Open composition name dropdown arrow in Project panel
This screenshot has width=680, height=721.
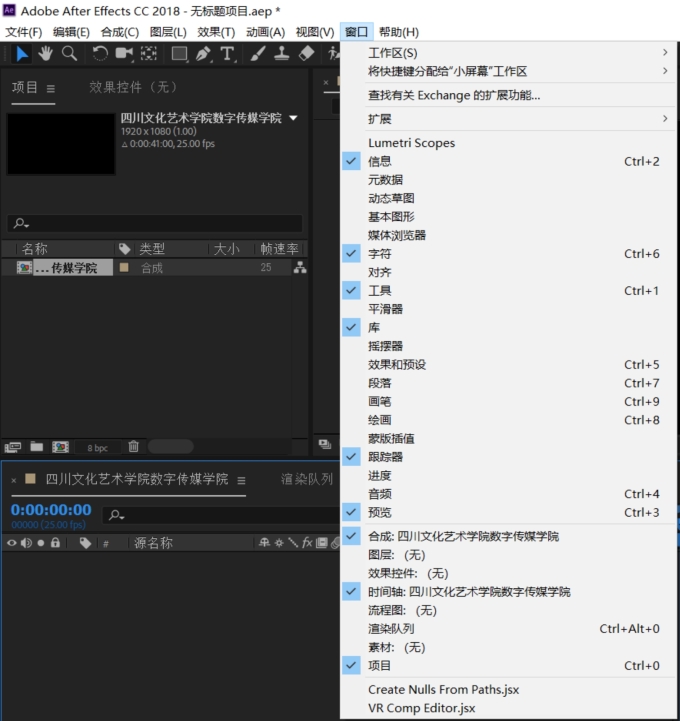point(293,118)
